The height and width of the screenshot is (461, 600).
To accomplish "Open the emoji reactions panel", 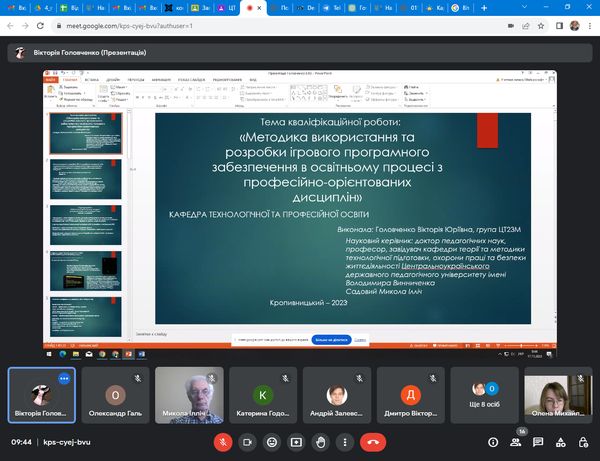I will coord(271,441).
